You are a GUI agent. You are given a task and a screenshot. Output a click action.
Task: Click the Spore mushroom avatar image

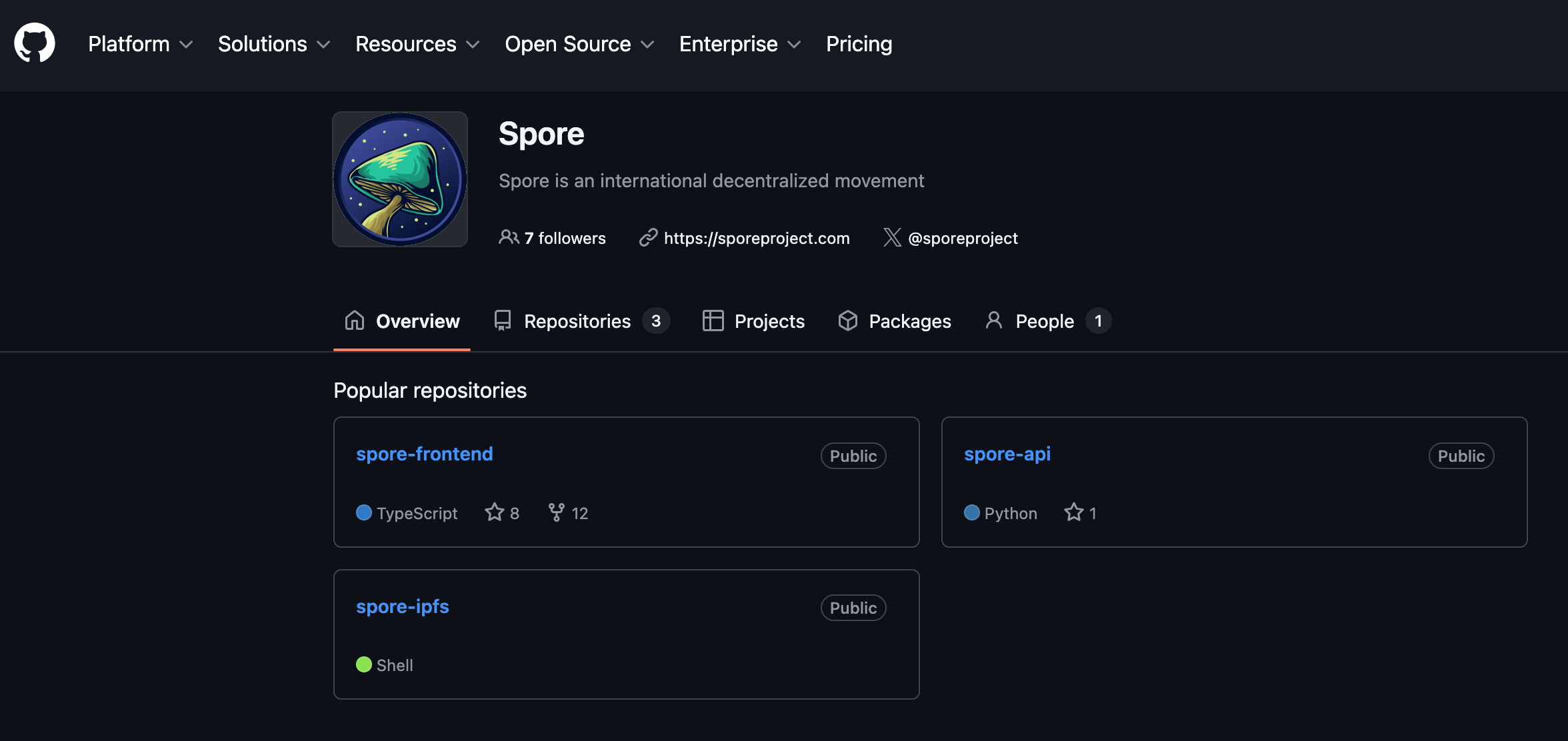[x=400, y=179]
